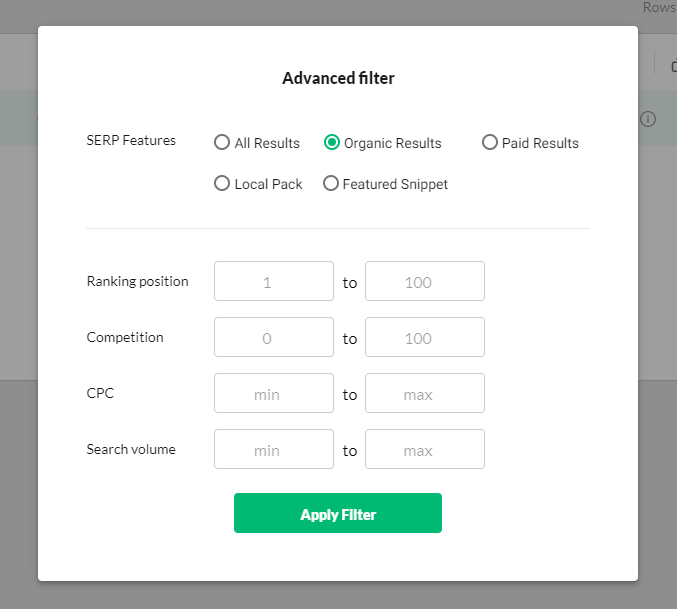Select the Featured Snippet radio button
The width and height of the screenshot is (677, 609).
click(331, 184)
